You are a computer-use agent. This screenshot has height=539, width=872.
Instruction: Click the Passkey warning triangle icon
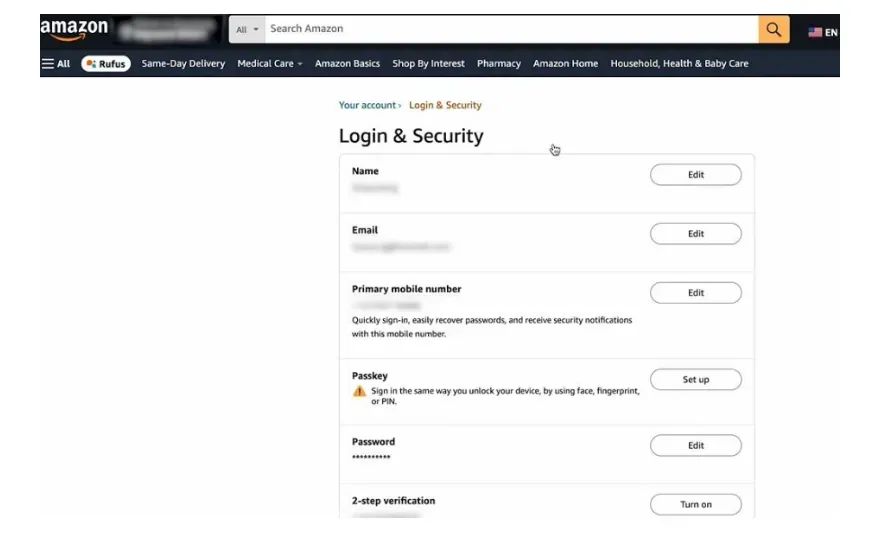click(x=359, y=392)
